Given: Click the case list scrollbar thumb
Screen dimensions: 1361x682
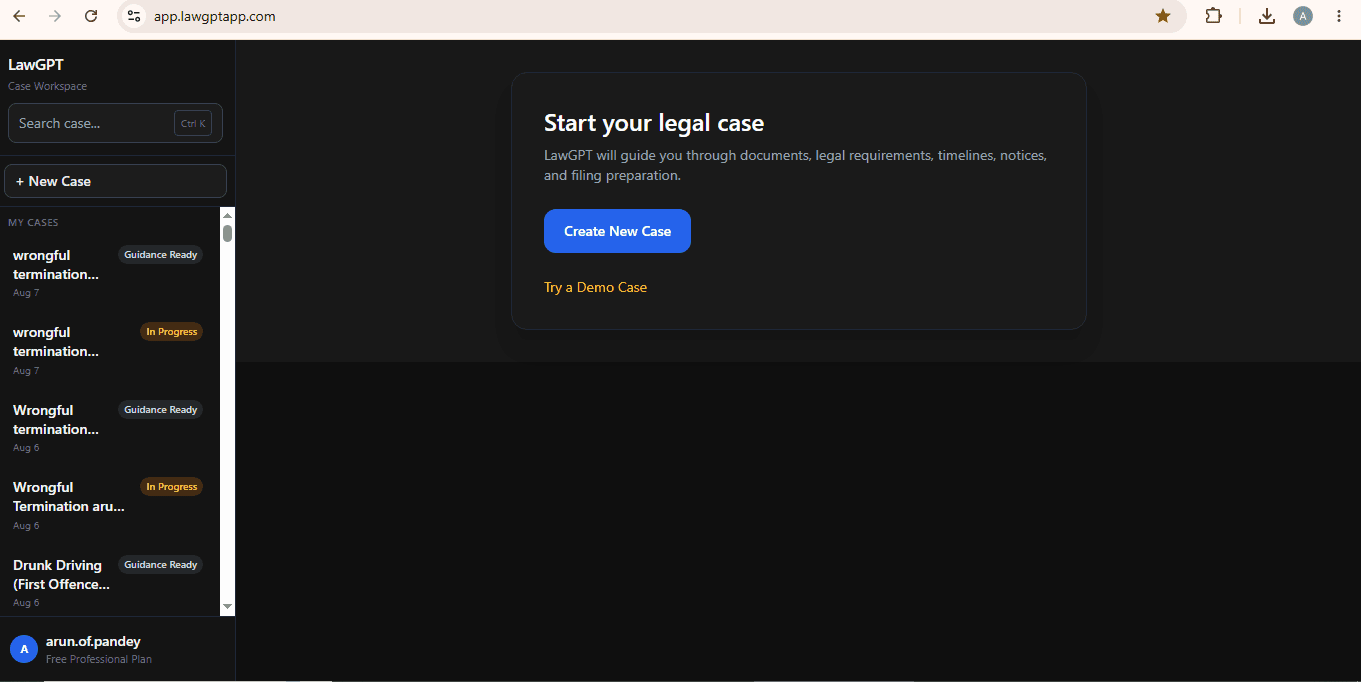Looking at the screenshot, I should tap(227, 233).
